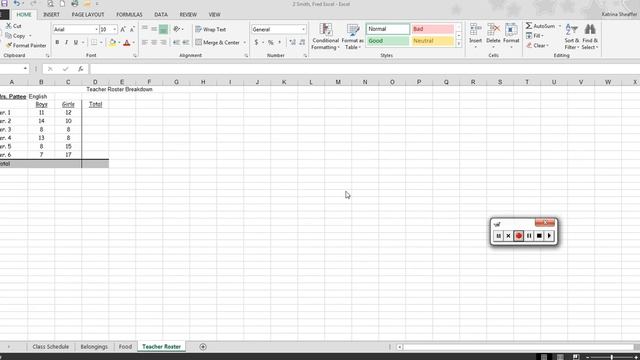Increase font size with the larger A button
This screenshot has width=640, height=360.
(123, 29)
